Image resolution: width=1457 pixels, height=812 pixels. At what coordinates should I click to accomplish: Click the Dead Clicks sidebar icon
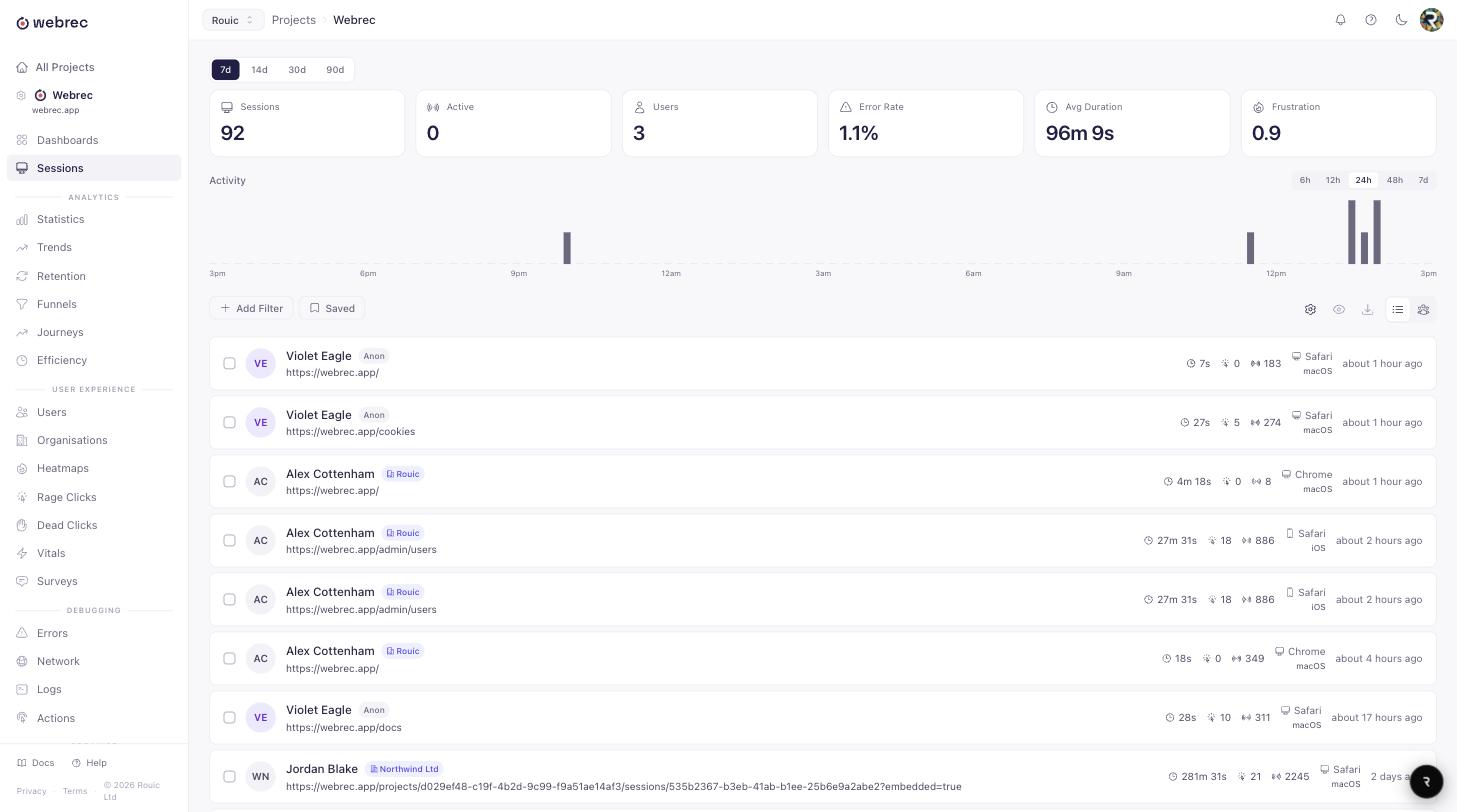[x=22, y=525]
